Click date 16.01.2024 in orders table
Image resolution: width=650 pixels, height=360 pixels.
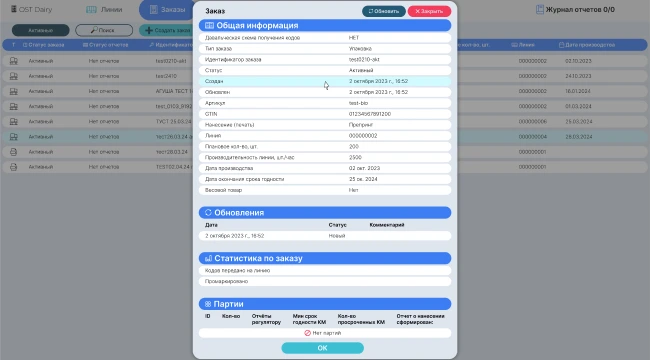click(x=578, y=91)
